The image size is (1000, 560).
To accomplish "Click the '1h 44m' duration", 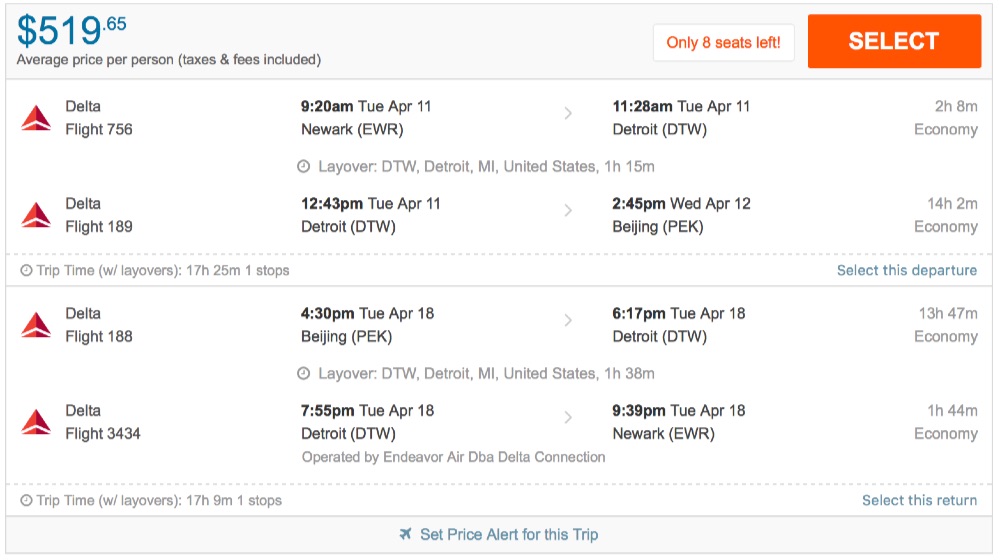I will point(952,410).
